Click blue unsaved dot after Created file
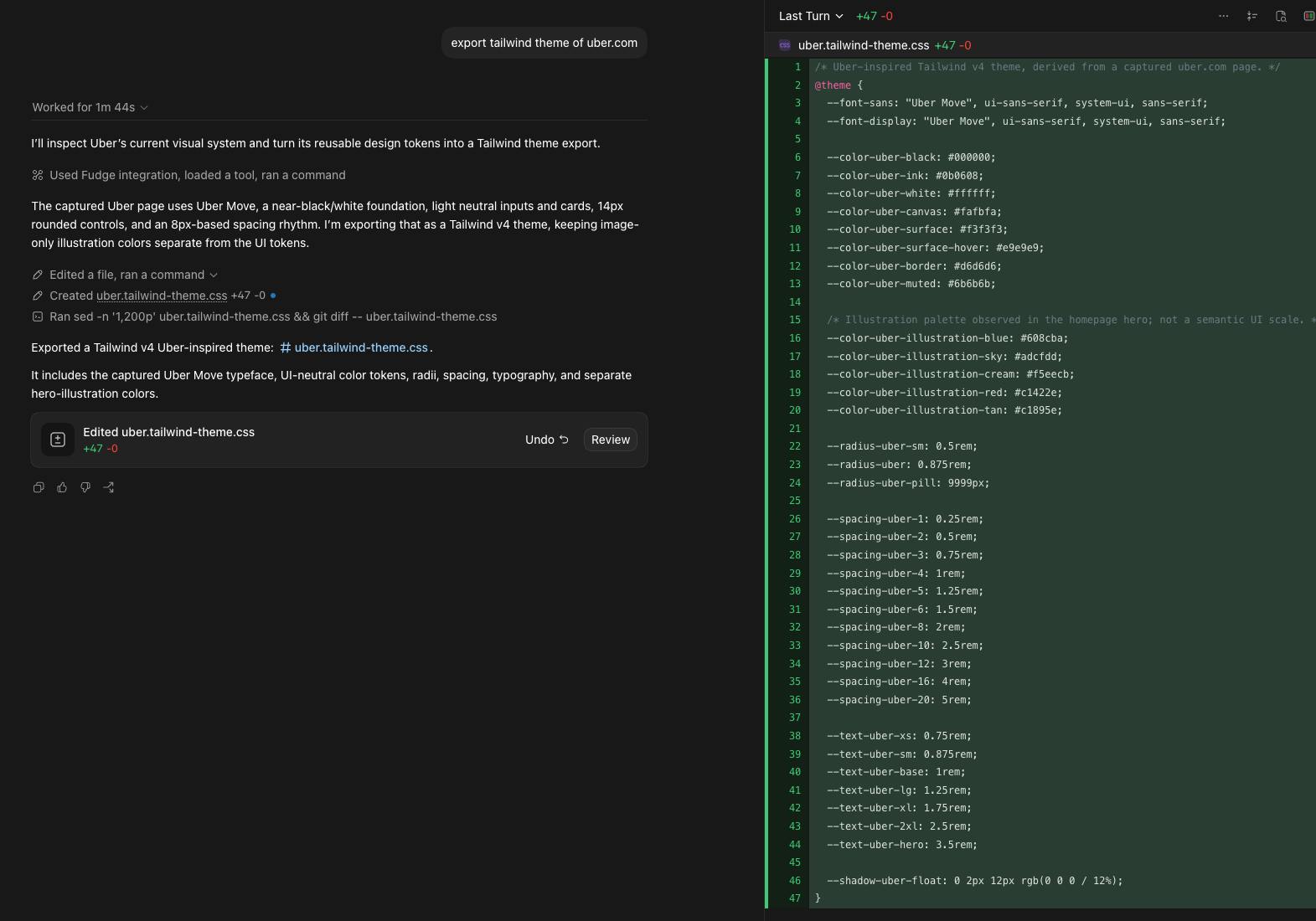This screenshot has height=921, width=1316. tap(273, 296)
